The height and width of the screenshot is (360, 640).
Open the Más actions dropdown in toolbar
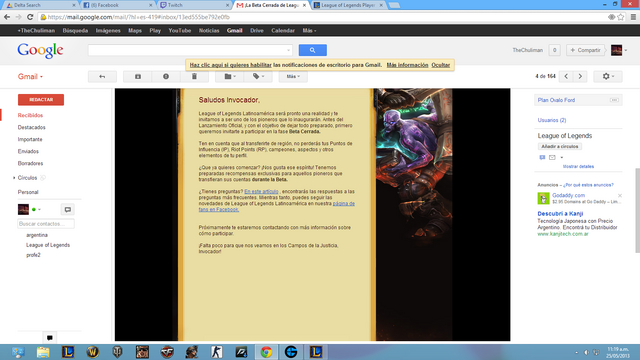point(293,76)
